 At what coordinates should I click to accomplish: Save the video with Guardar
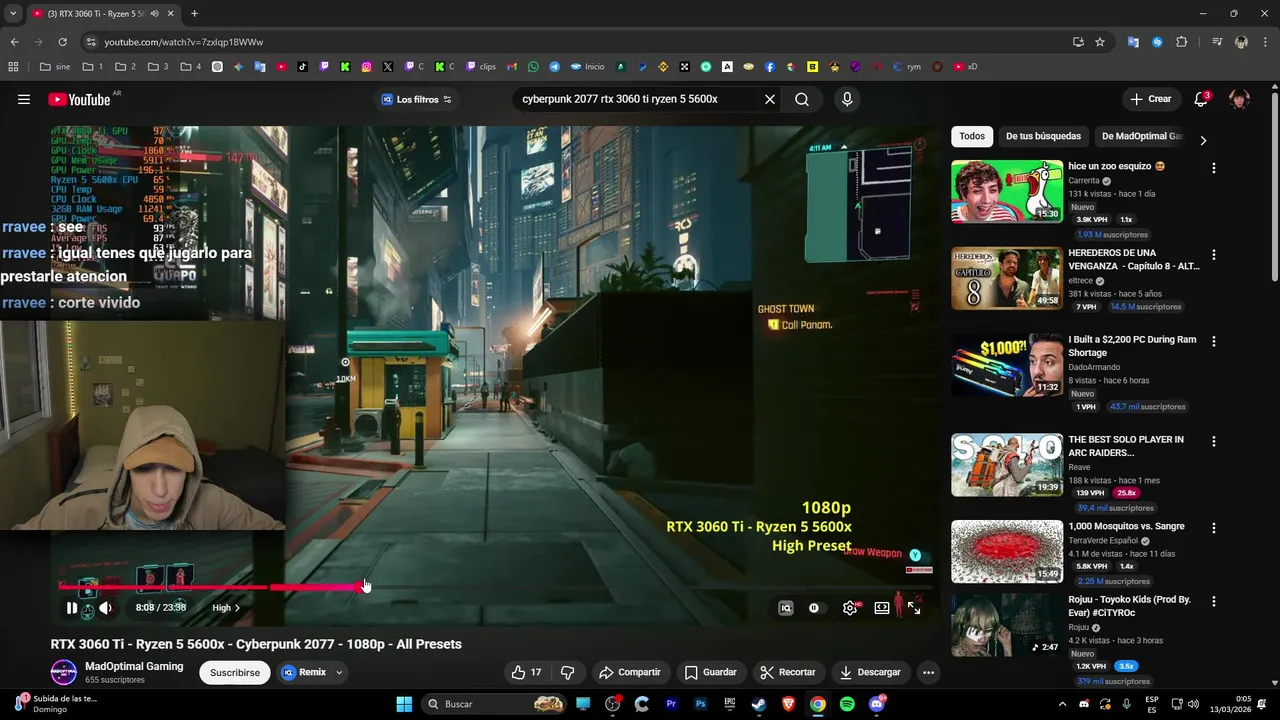pos(711,672)
